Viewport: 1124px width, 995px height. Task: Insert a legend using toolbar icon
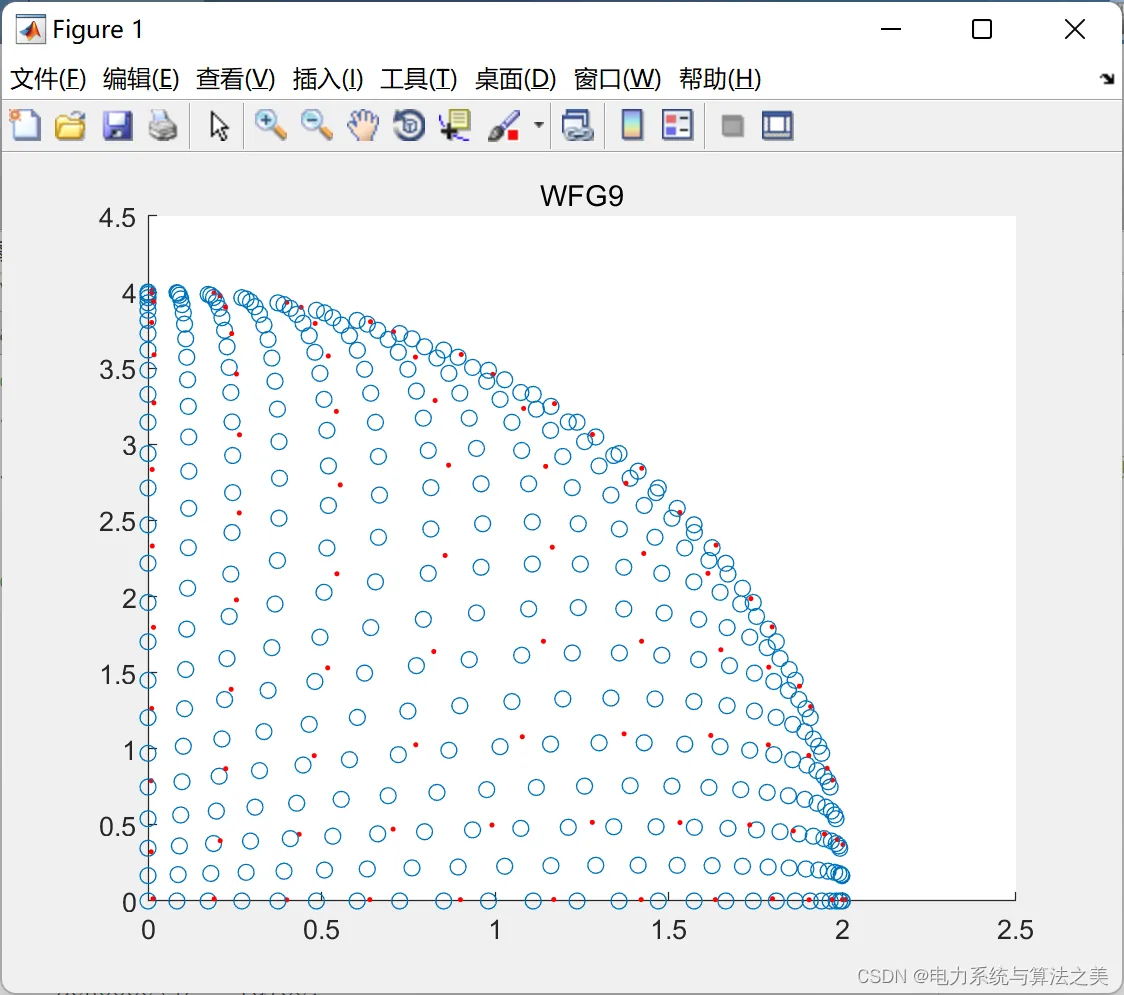[x=677, y=125]
